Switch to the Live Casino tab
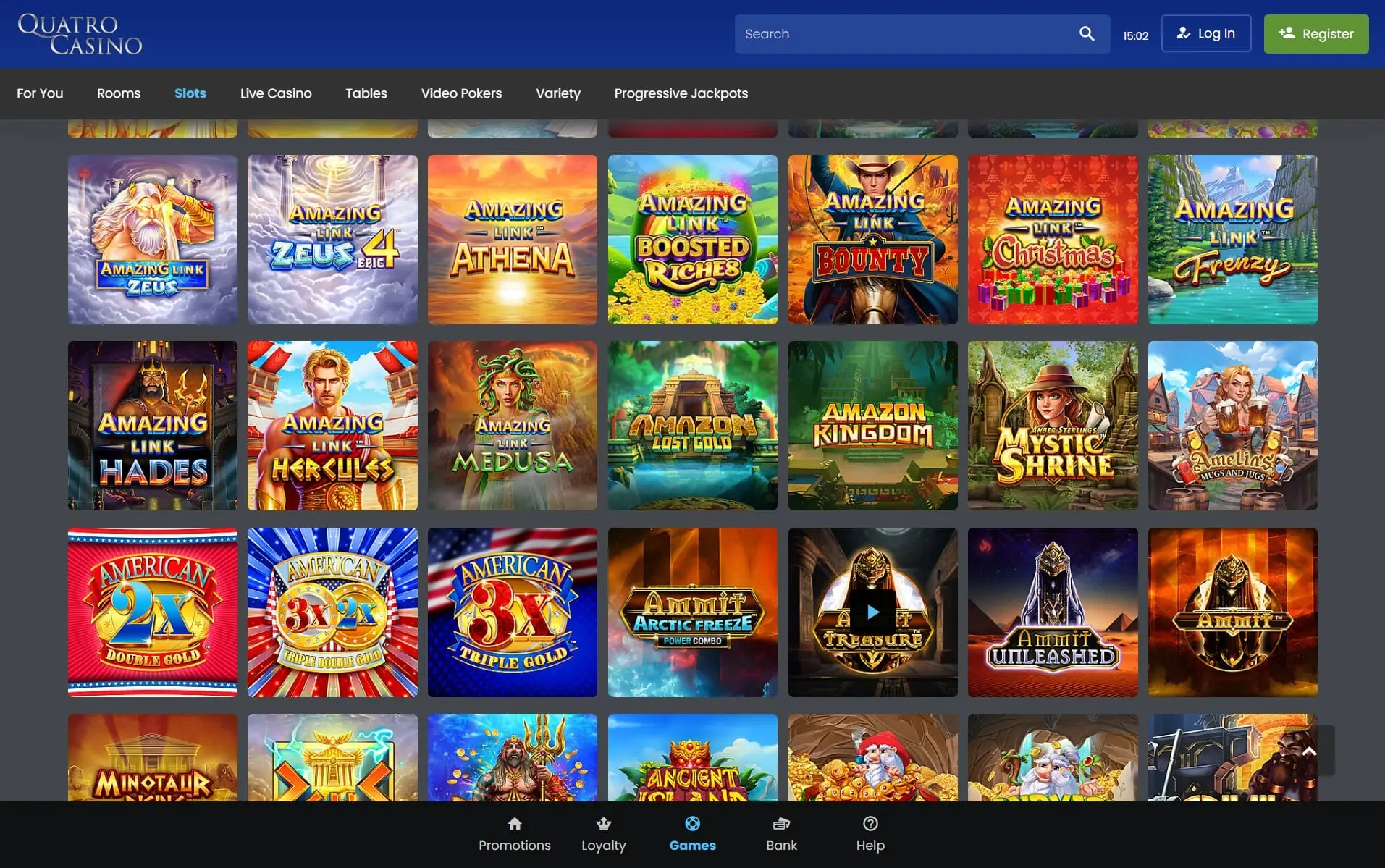Screen dimensions: 1385x868 pyautogui.click(x=276, y=93)
